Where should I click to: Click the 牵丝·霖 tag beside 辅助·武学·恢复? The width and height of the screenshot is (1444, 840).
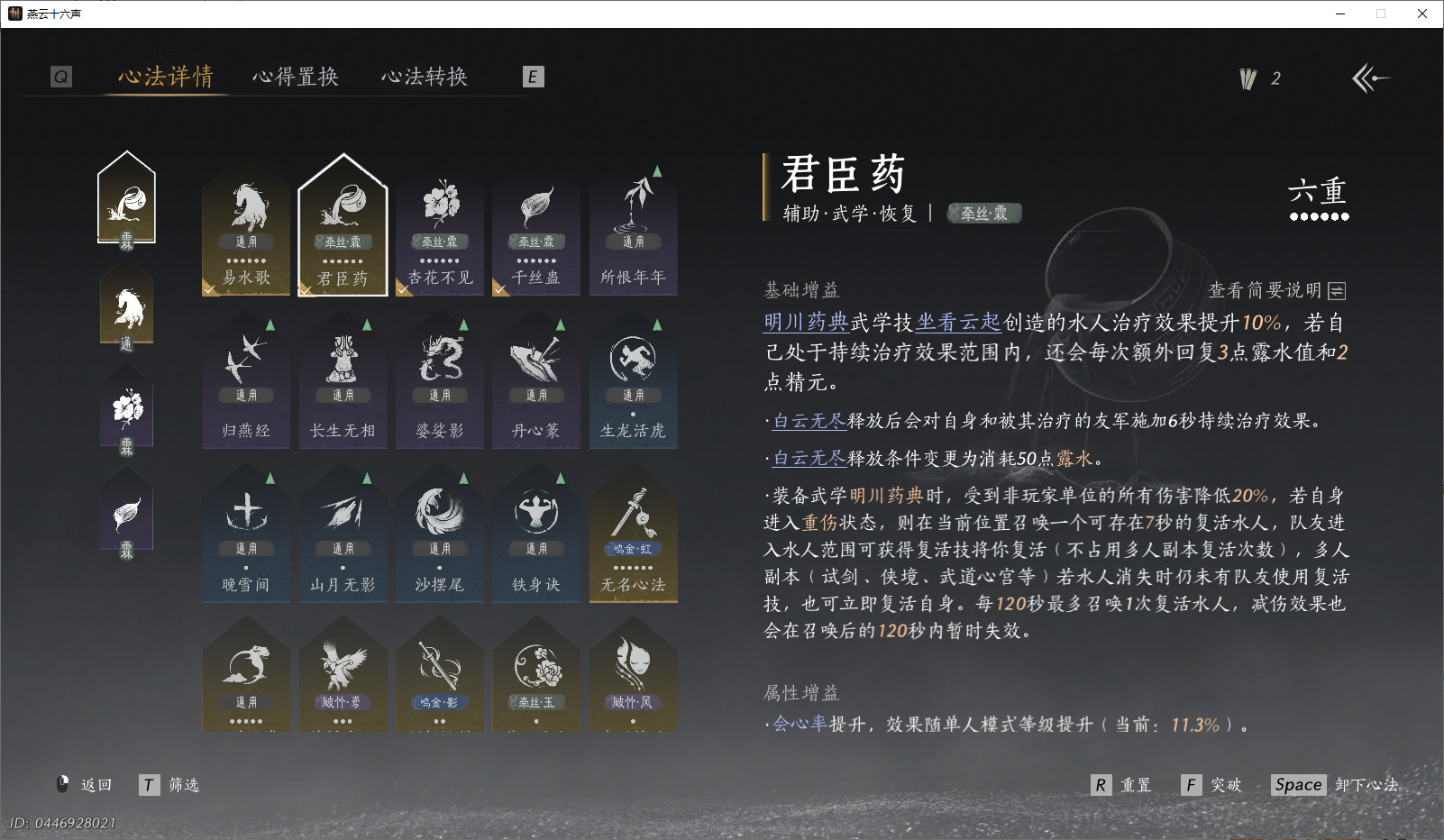[984, 214]
